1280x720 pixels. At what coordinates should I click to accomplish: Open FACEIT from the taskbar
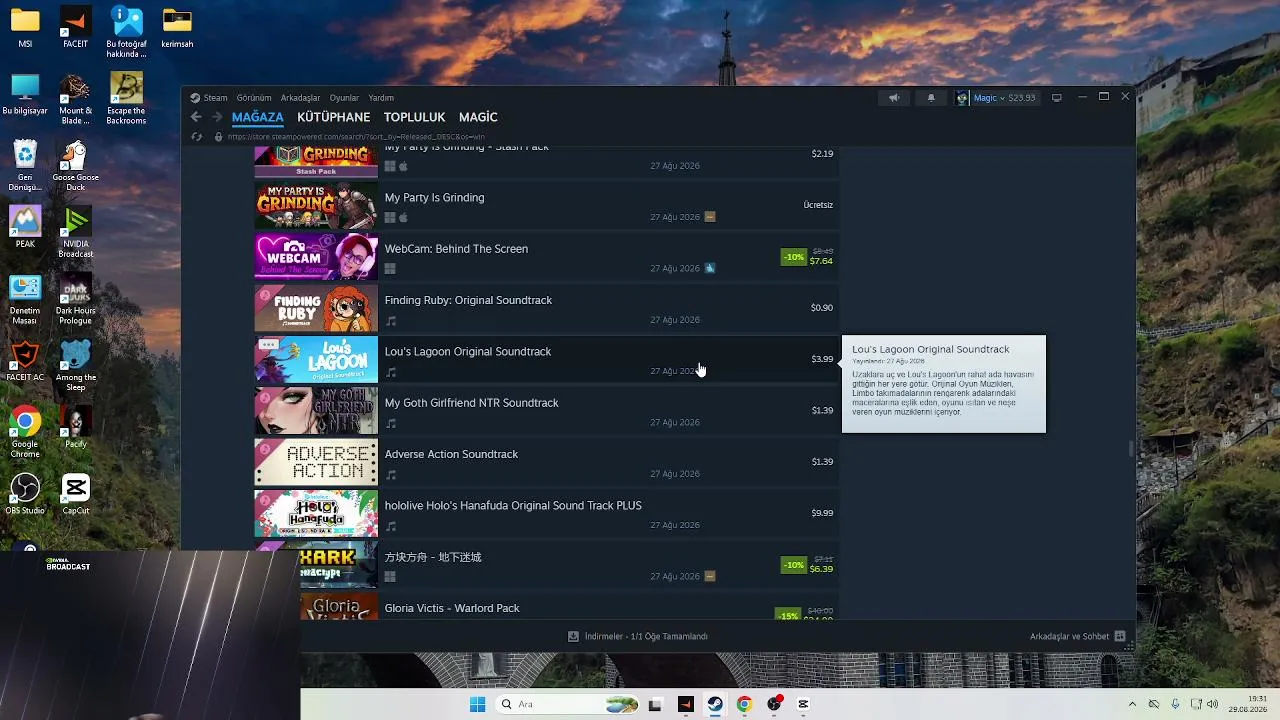click(685, 704)
